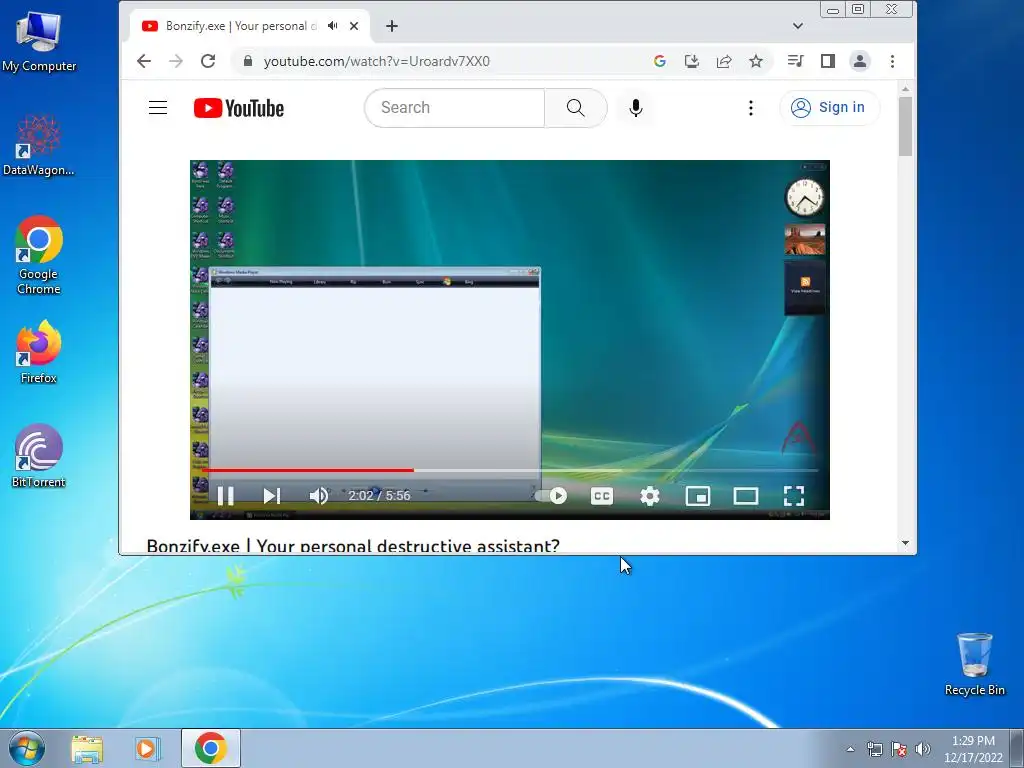Bookmark this tab with the star
The height and width of the screenshot is (768, 1024).
756,61
